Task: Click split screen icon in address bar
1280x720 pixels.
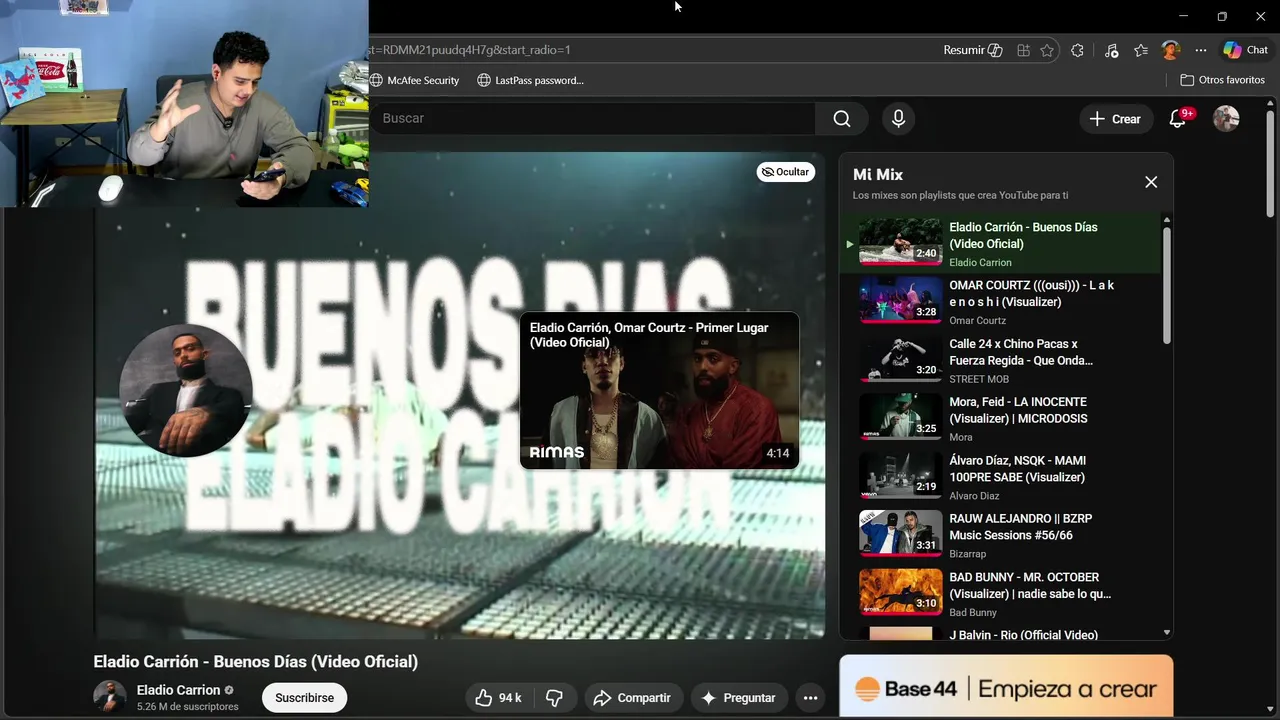Action: [x=1023, y=50]
